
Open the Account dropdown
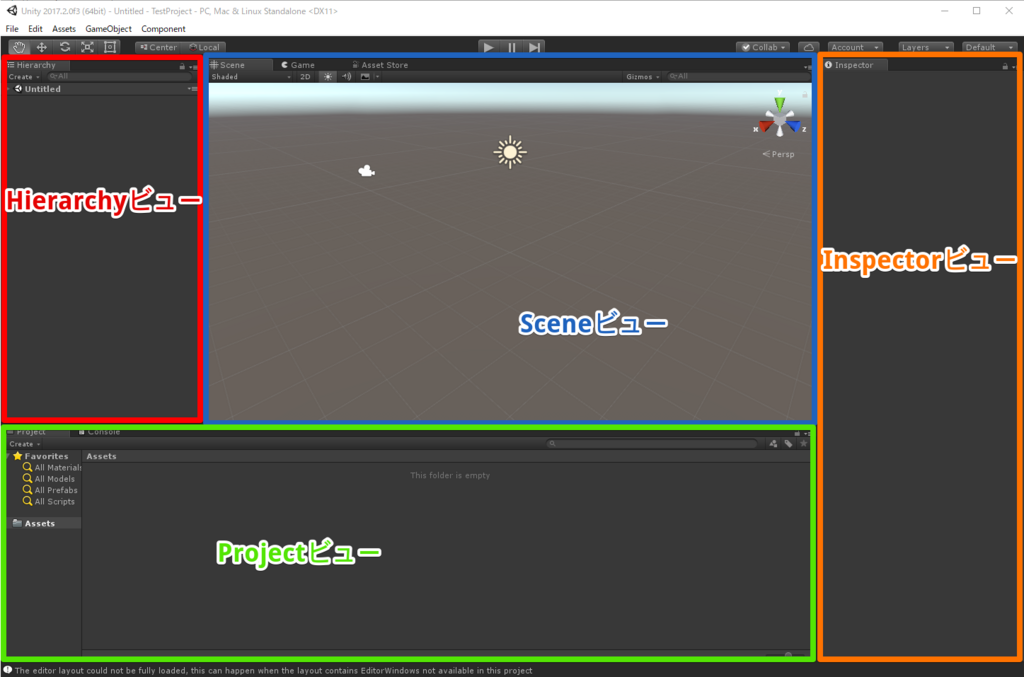(855, 47)
